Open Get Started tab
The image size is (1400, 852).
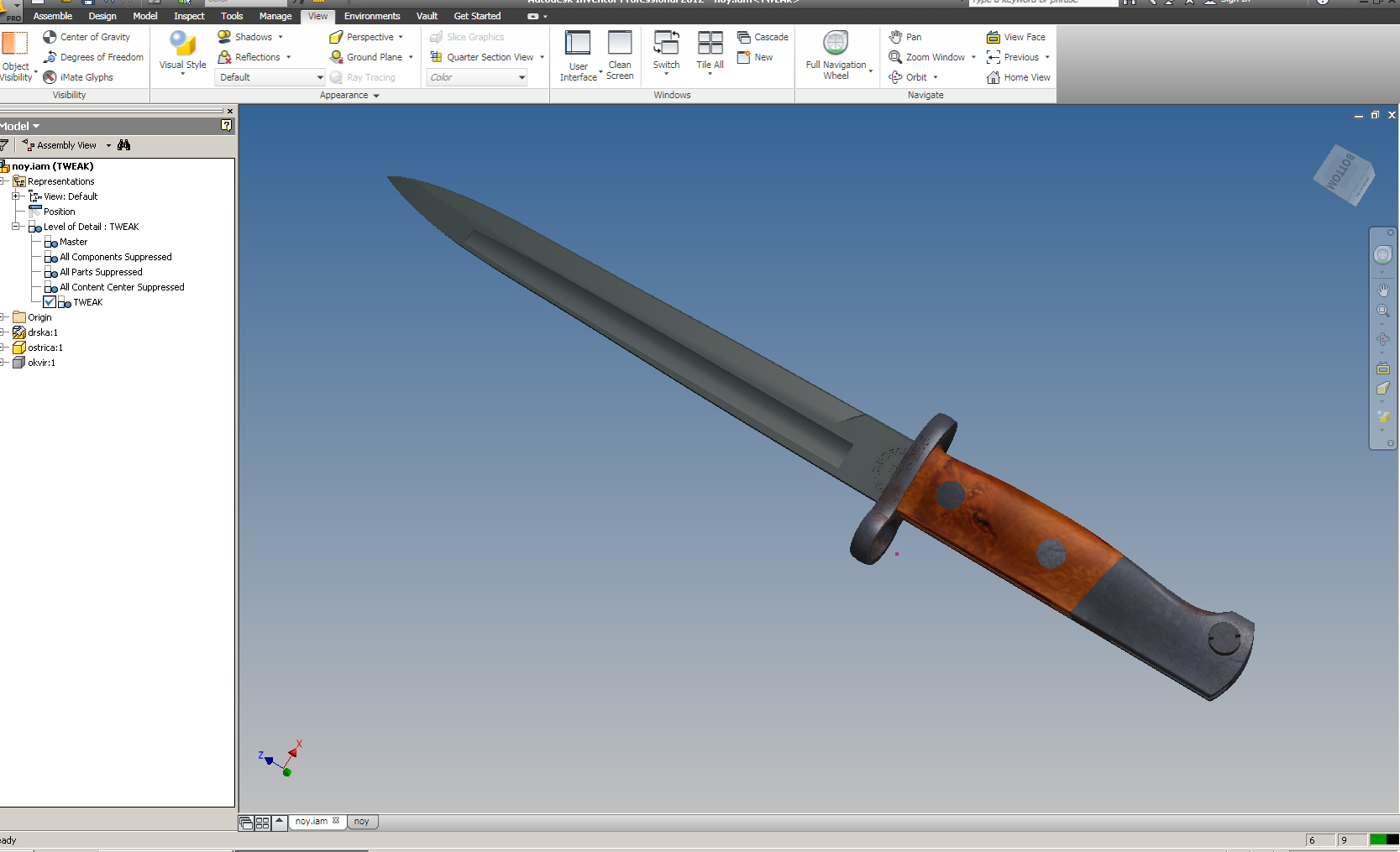(x=477, y=16)
